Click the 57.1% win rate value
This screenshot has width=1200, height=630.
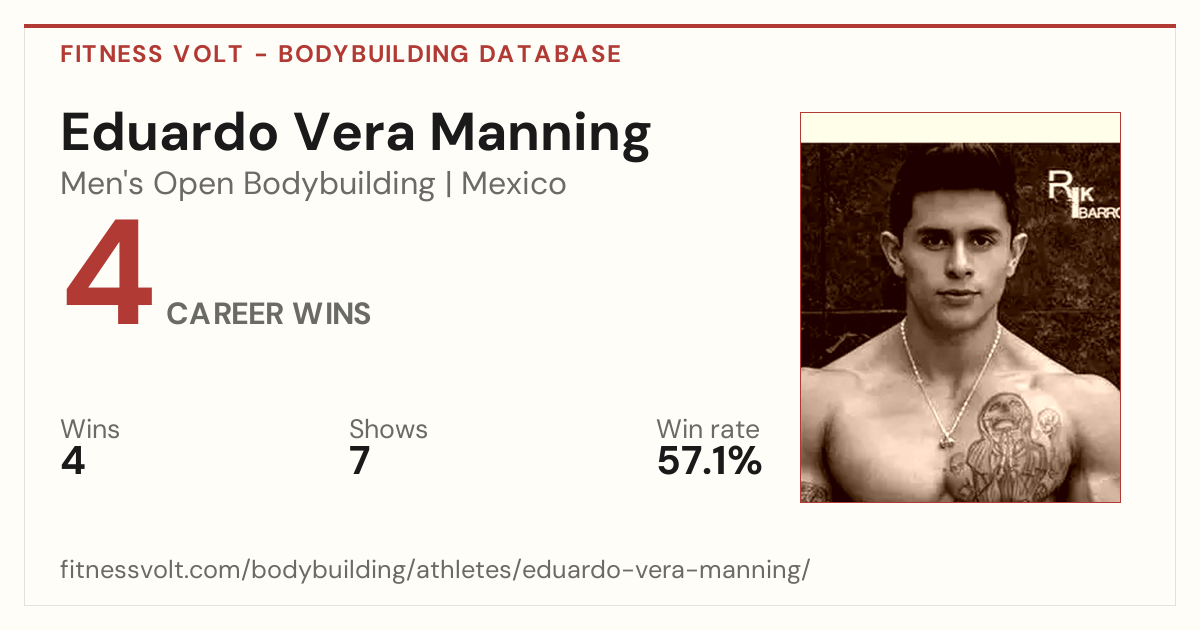(x=709, y=461)
